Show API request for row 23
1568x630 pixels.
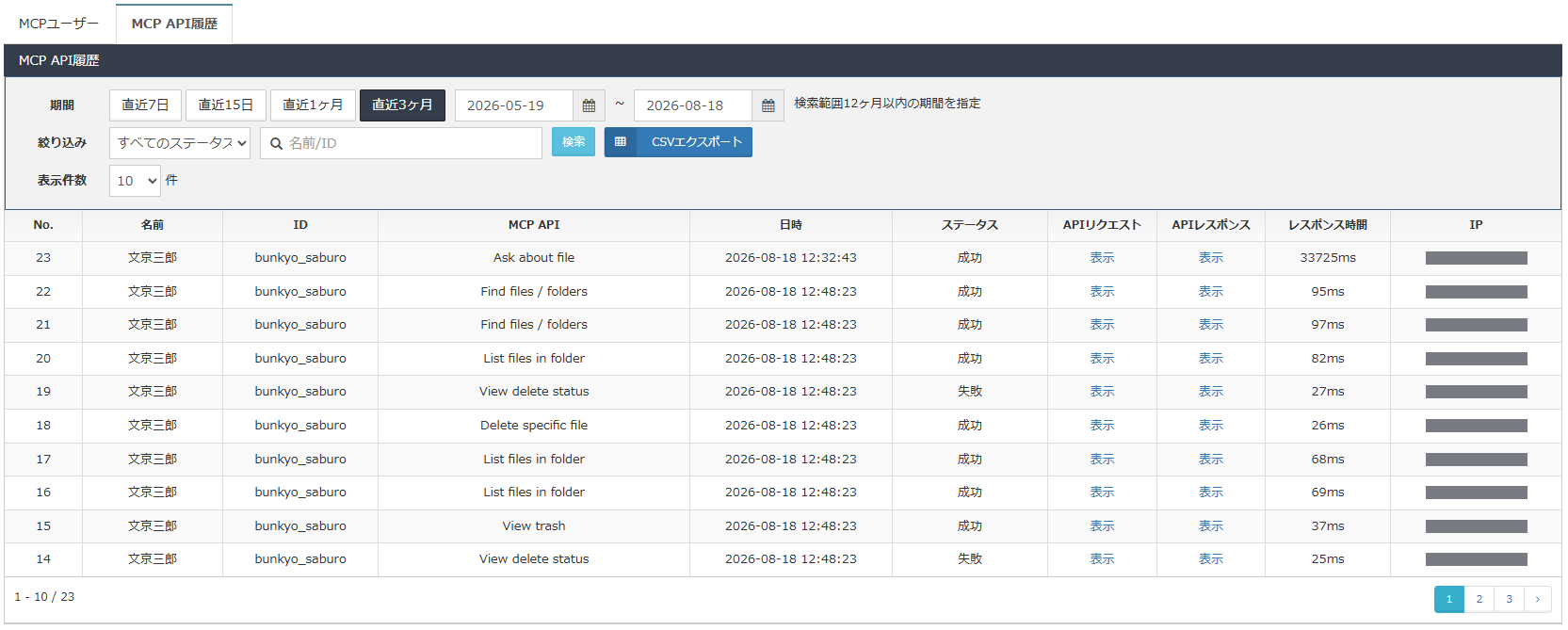(x=1102, y=258)
